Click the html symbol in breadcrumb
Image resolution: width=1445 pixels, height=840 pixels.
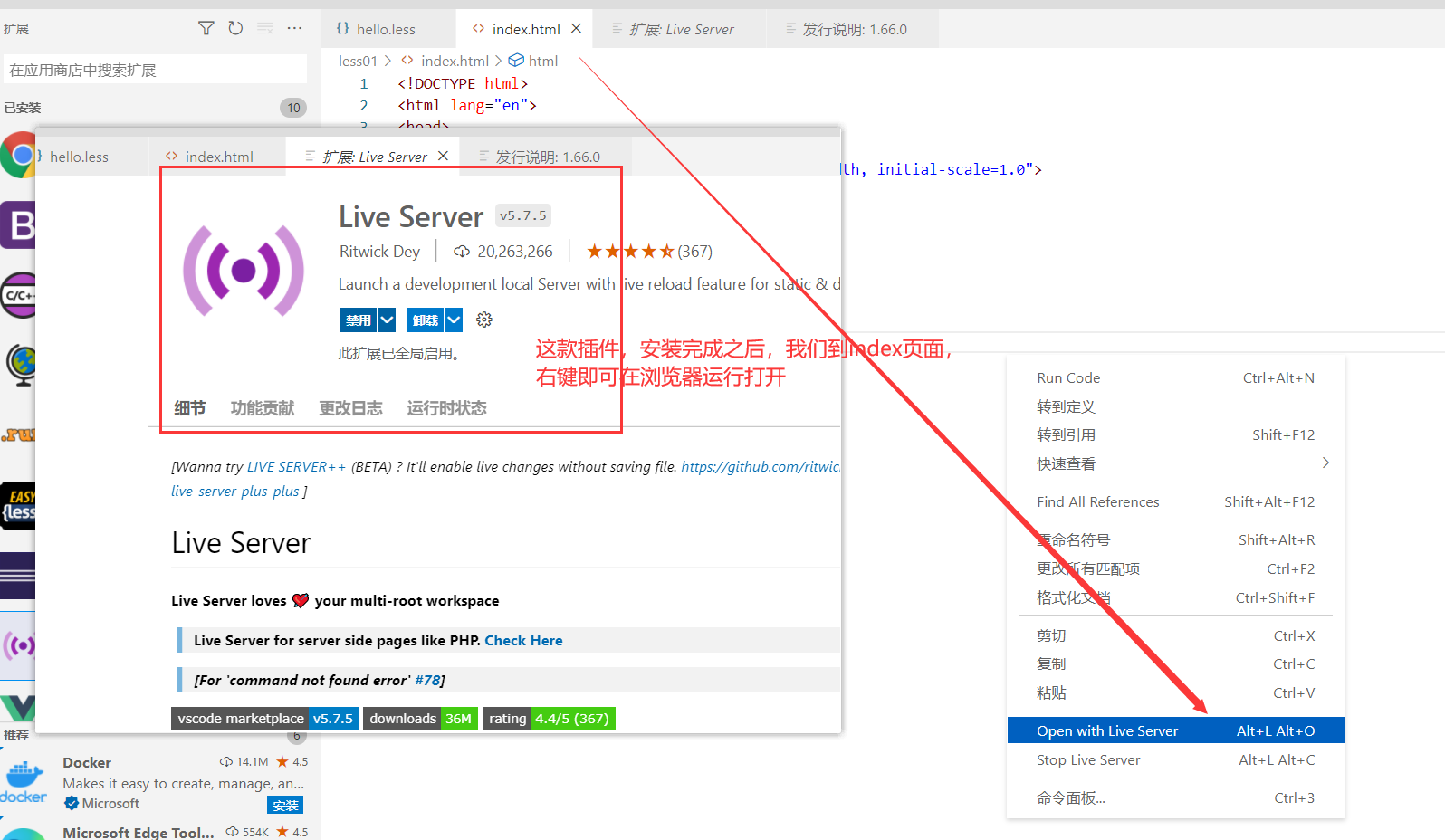[533, 61]
